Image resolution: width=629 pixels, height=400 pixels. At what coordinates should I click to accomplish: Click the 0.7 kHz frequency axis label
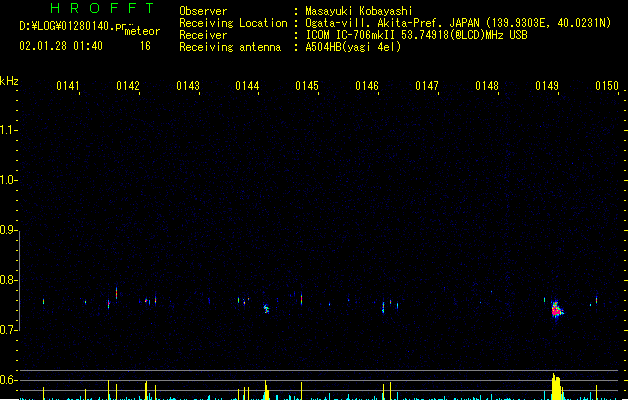tap(7, 330)
